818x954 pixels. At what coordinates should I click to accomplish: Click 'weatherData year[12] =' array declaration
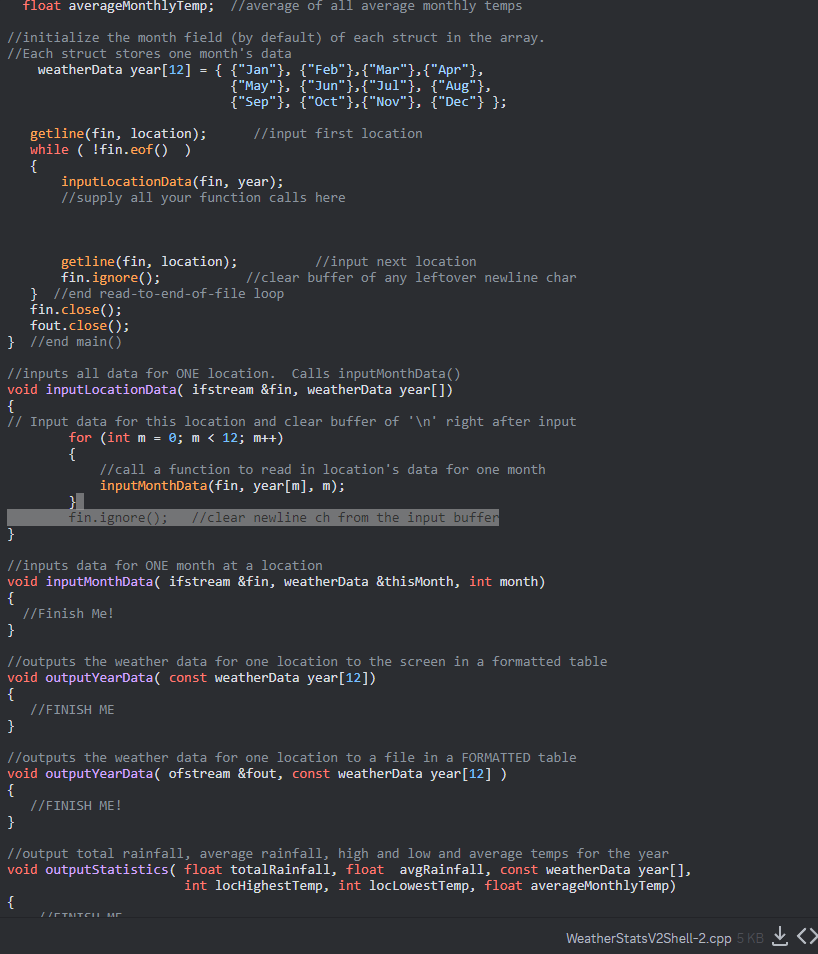pyautogui.click(x=122, y=70)
